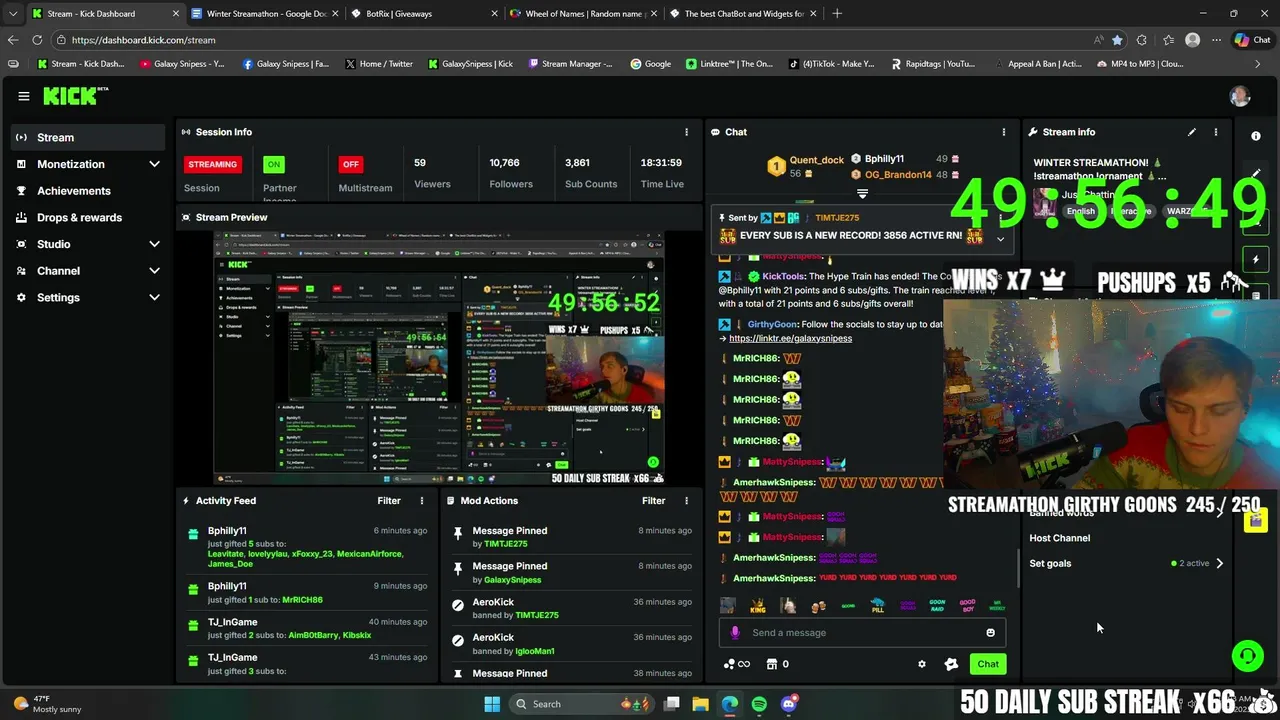
Task: Open Set goals arrow with 2 active
Action: click(1219, 563)
